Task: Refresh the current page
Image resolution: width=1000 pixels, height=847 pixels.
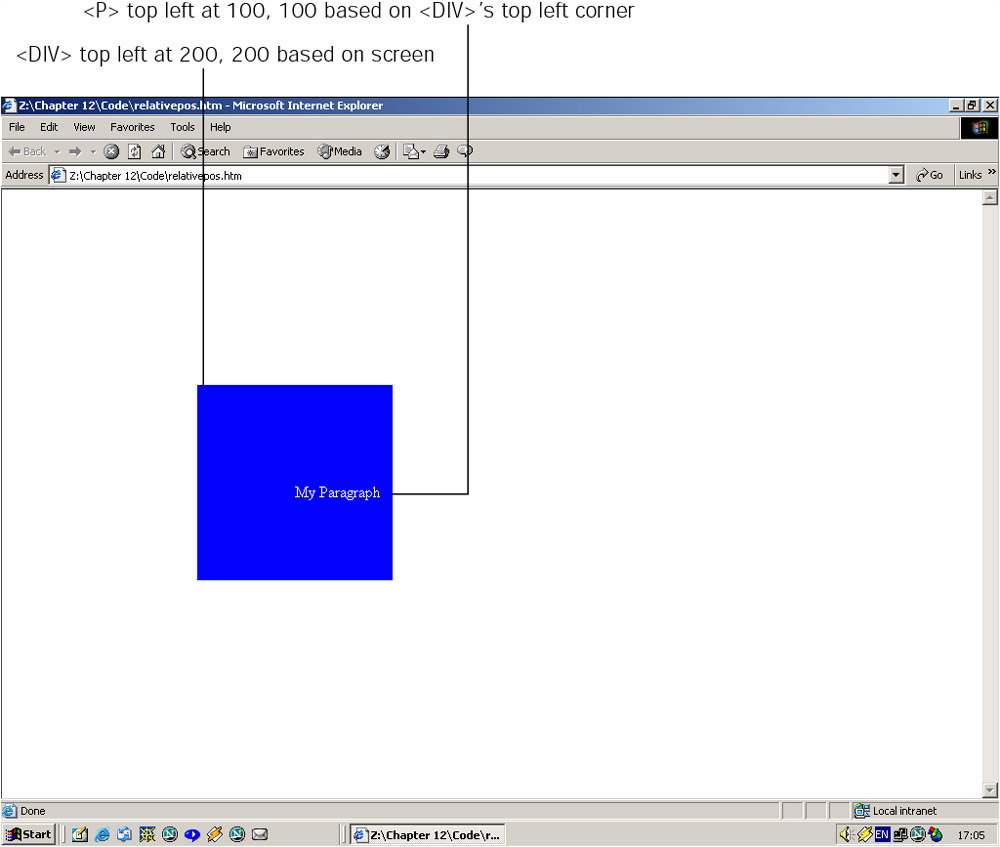Action: point(135,152)
